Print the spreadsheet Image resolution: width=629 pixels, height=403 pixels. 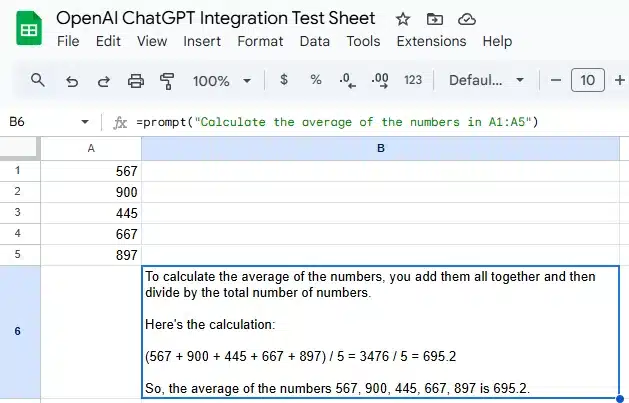[x=136, y=81]
